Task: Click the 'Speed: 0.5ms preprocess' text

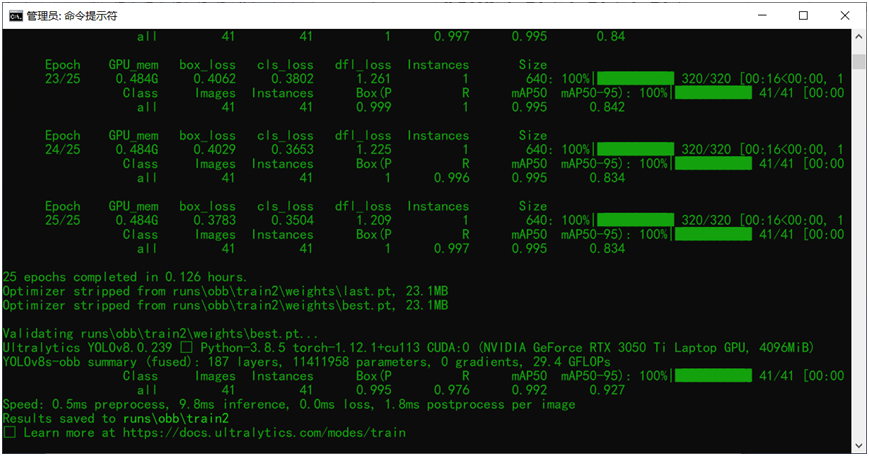Action: (x=86, y=404)
